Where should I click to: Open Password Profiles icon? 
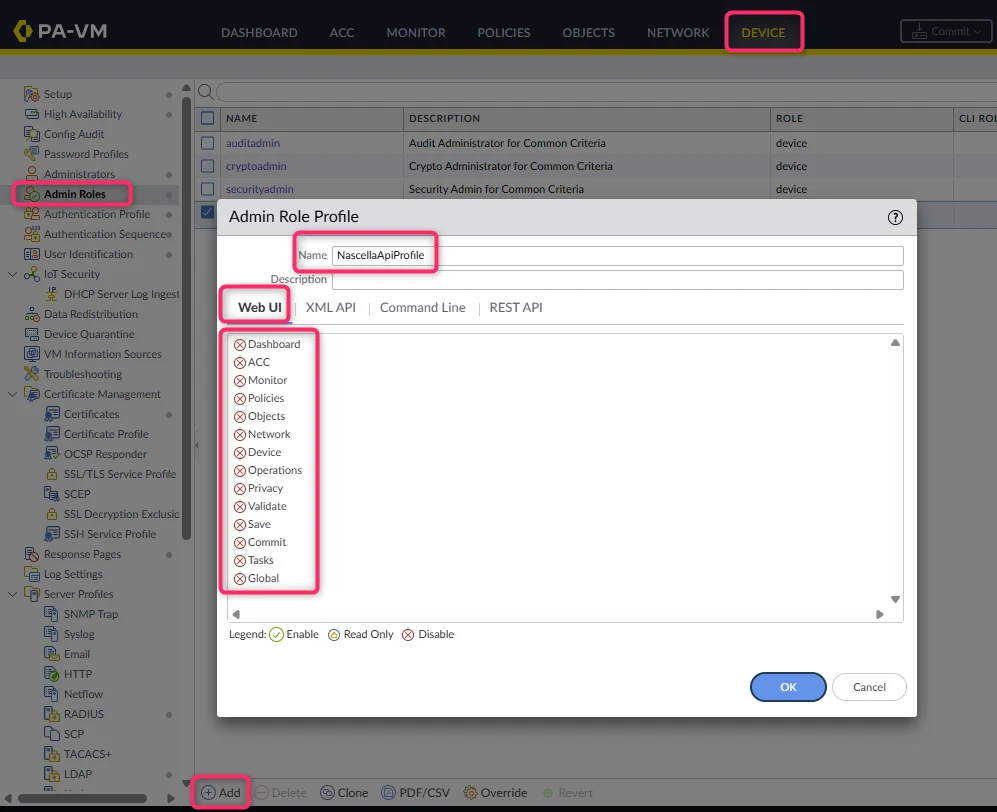click(x=31, y=154)
